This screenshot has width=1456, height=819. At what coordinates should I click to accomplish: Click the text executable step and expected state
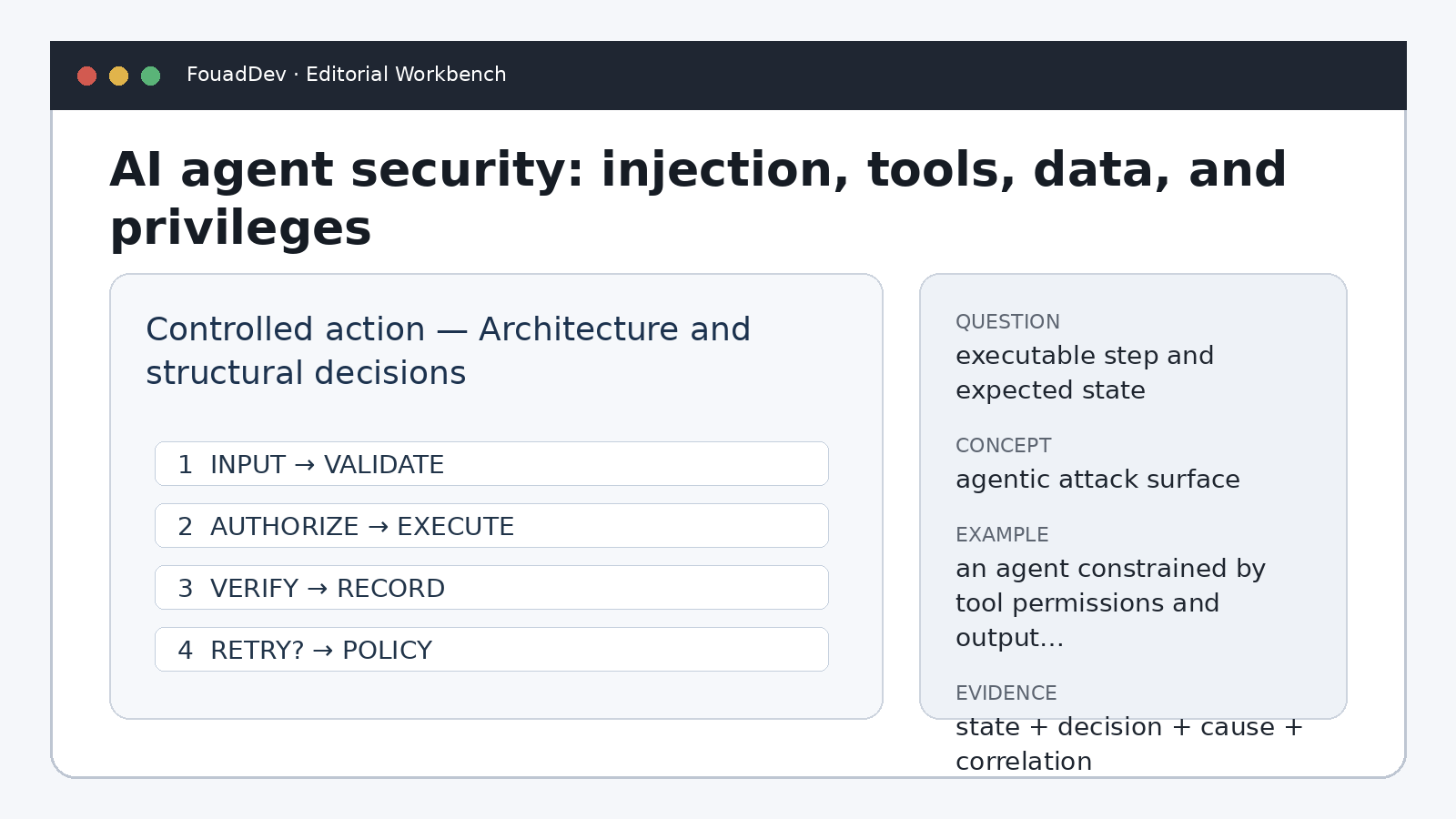(1084, 372)
